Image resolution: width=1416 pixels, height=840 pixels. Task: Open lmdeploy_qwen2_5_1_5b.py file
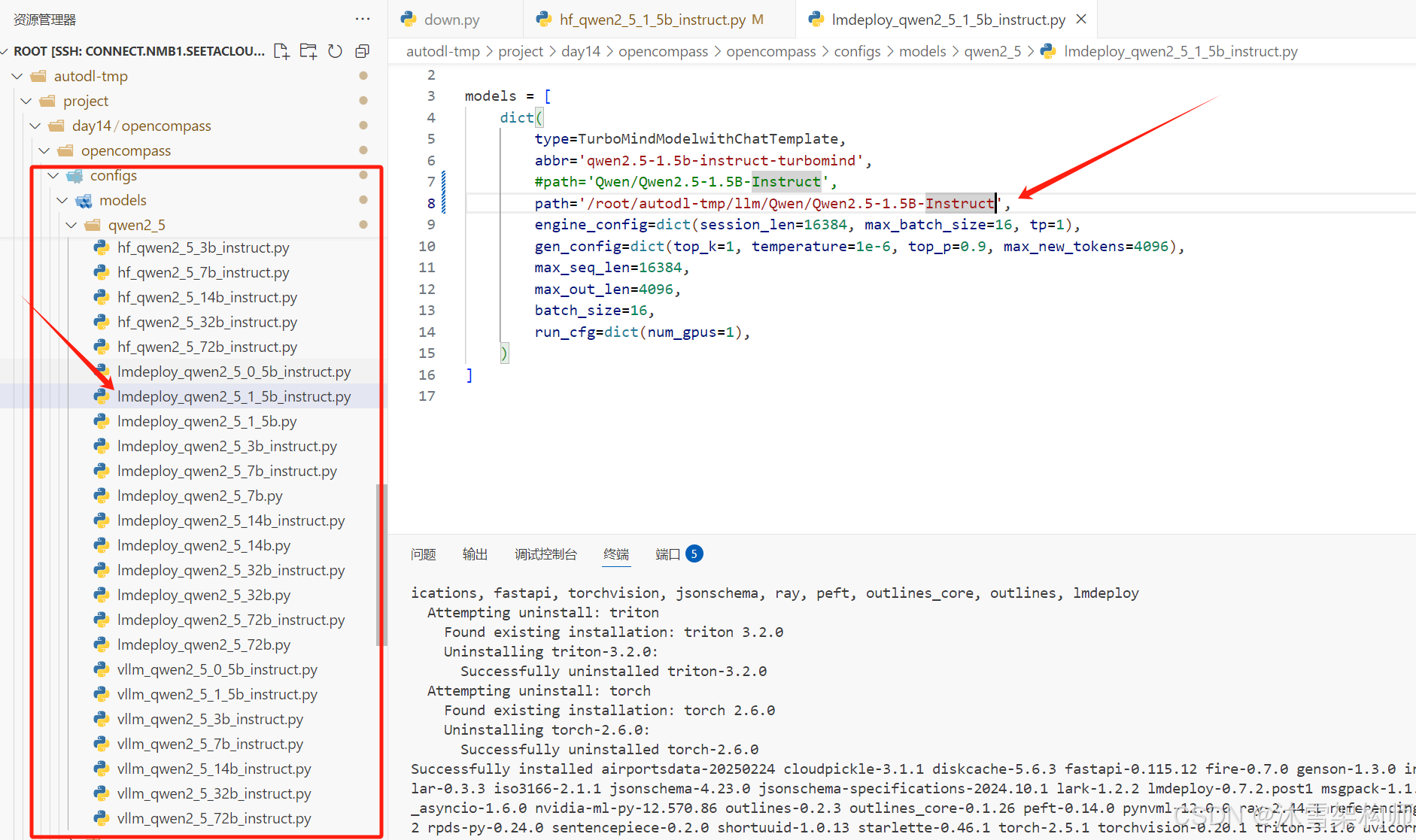coord(207,421)
